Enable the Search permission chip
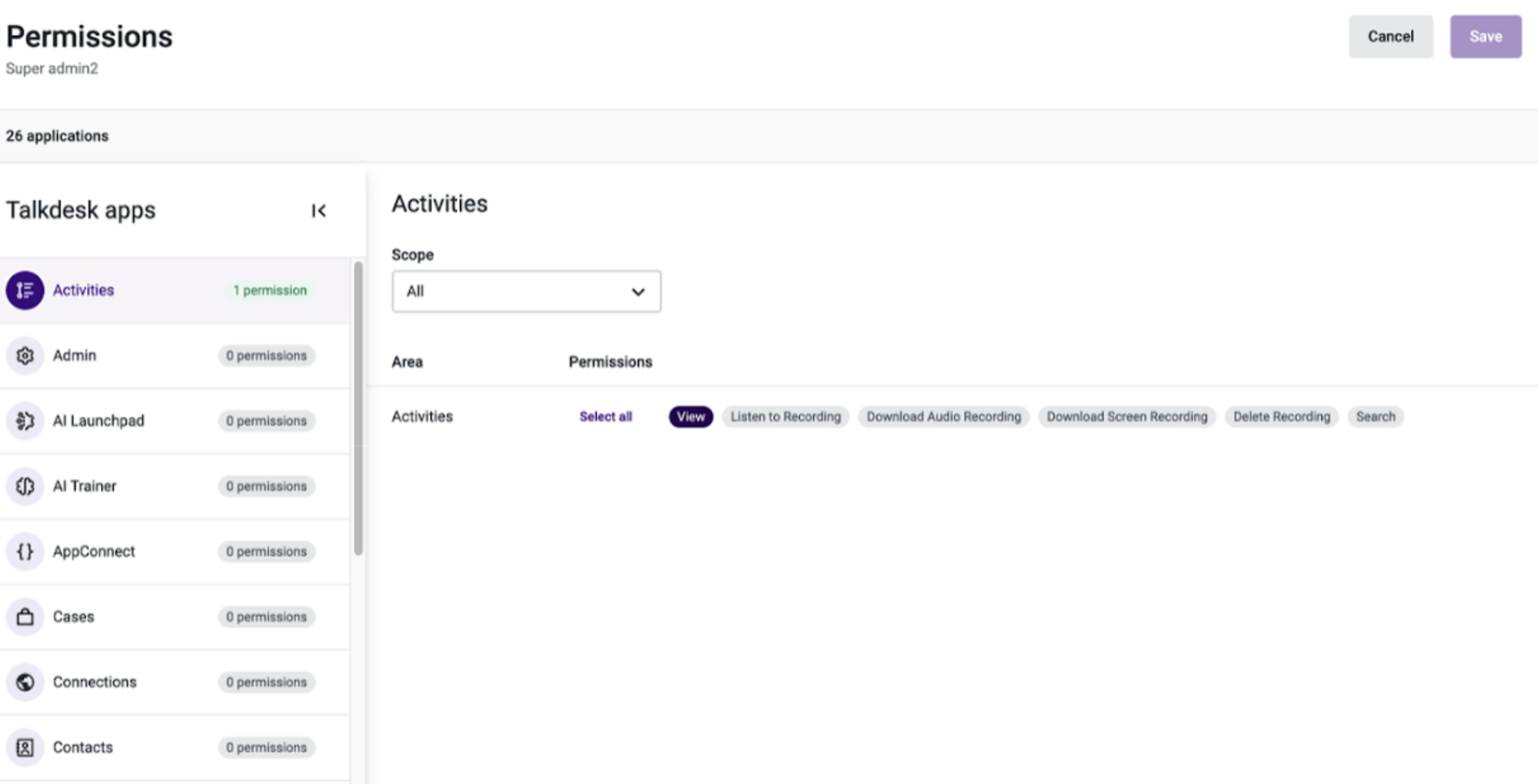Viewport: 1538px width, 784px height. click(1375, 417)
